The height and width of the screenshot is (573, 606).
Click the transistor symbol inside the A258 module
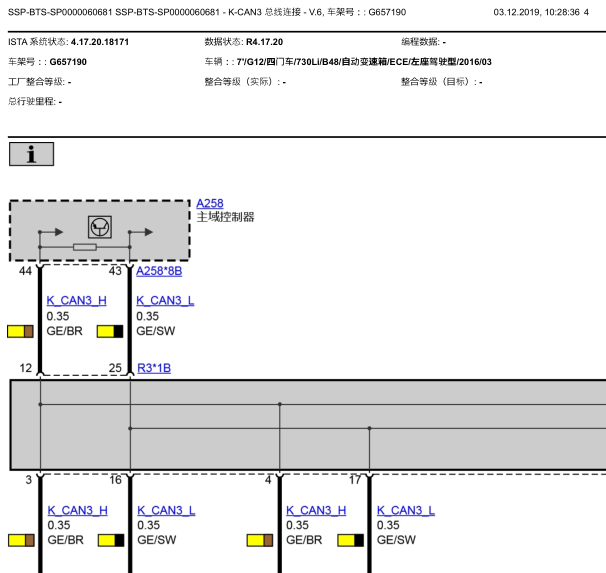click(x=100, y=227)
